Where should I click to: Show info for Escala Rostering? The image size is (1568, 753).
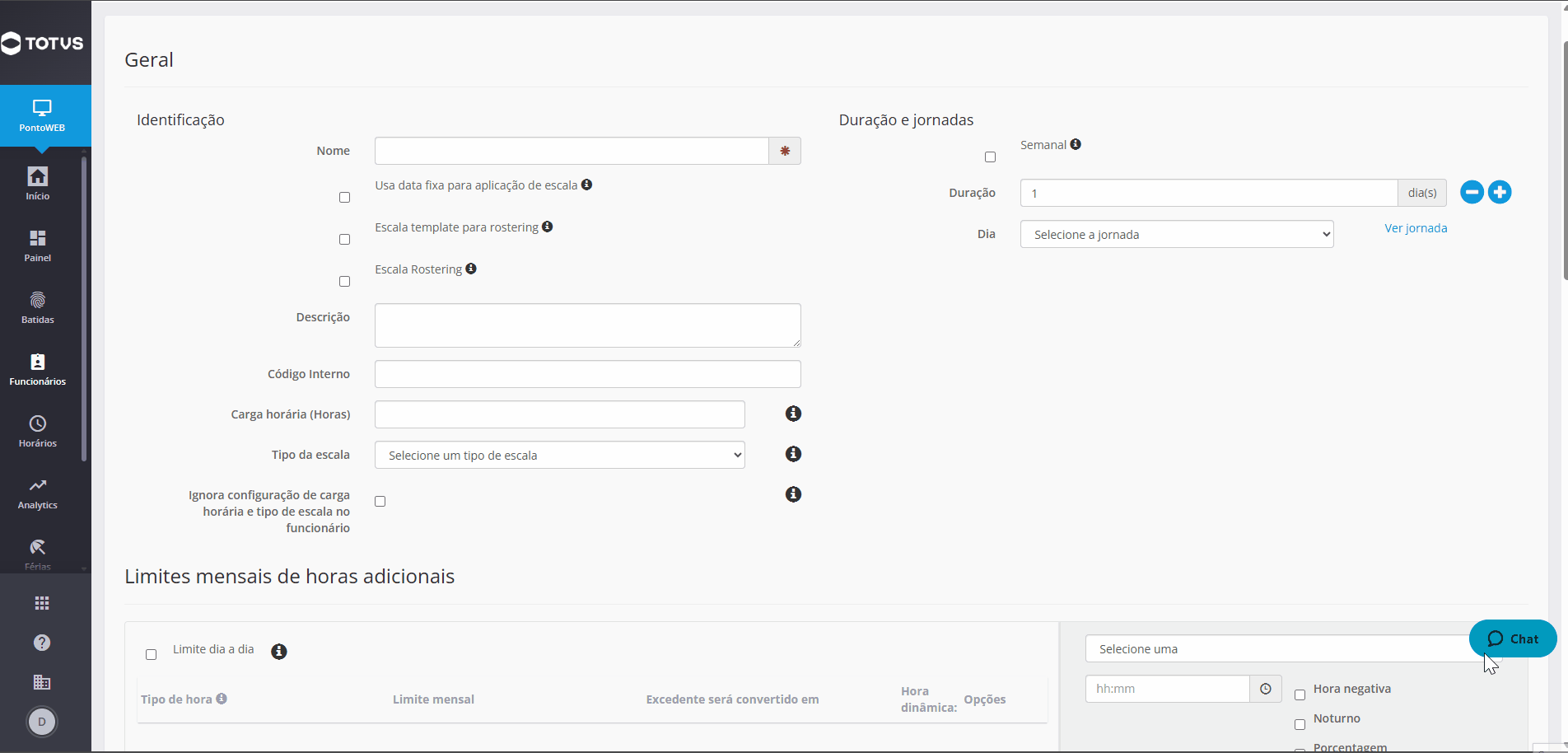471,269
